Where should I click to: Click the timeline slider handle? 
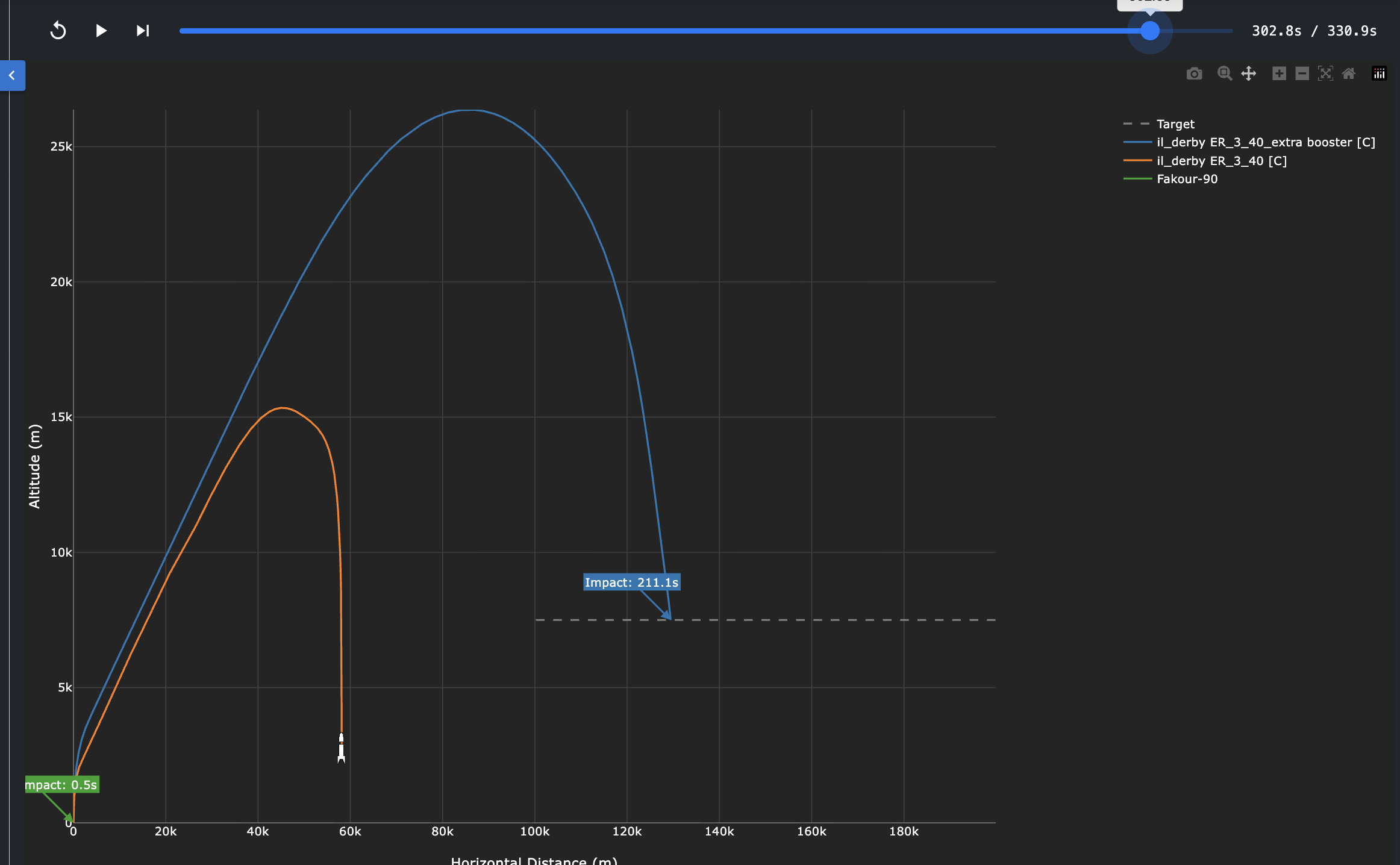click(x=1149, y=31)
